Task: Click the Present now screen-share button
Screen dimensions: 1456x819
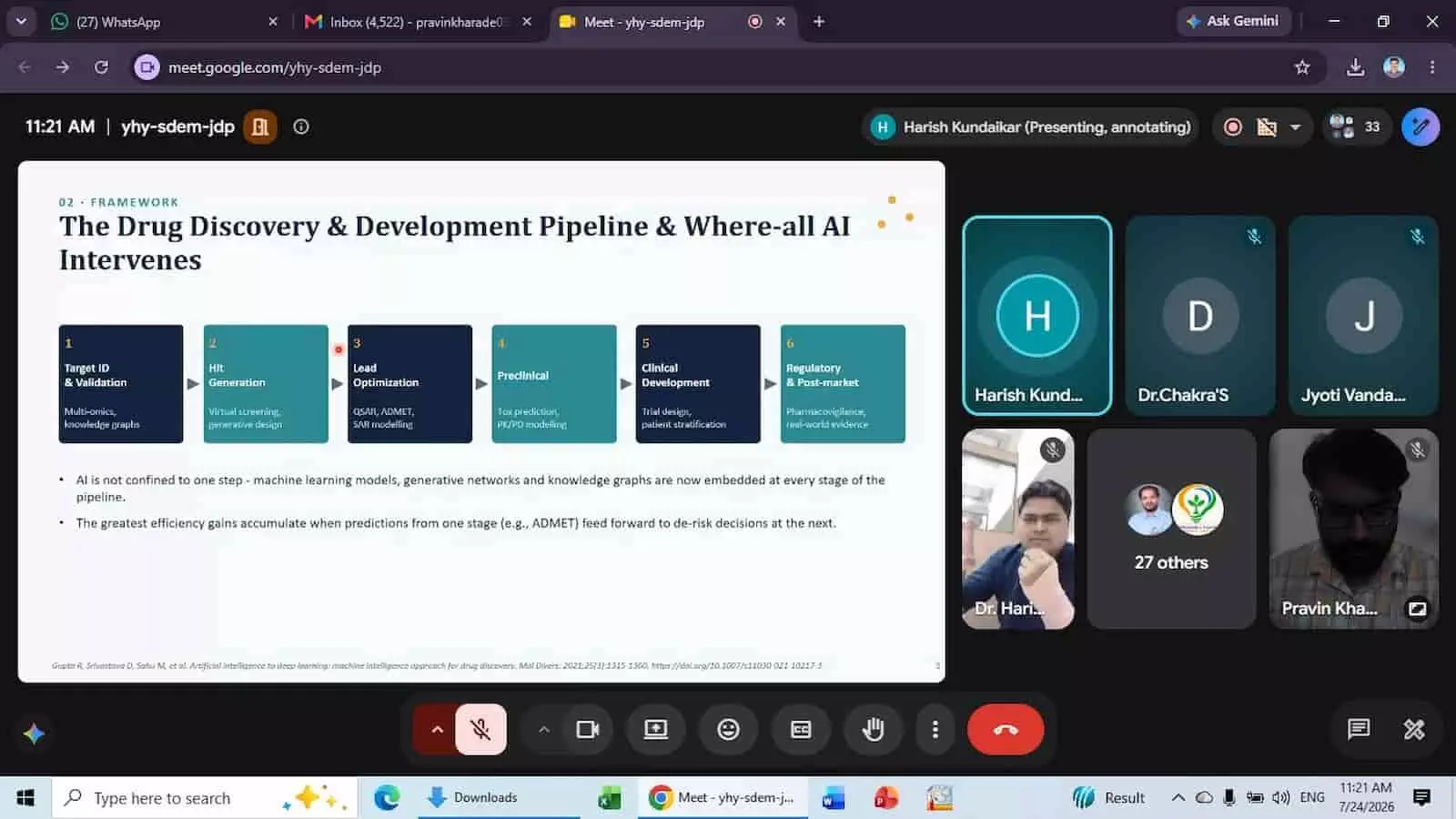Action: (655, 729)
